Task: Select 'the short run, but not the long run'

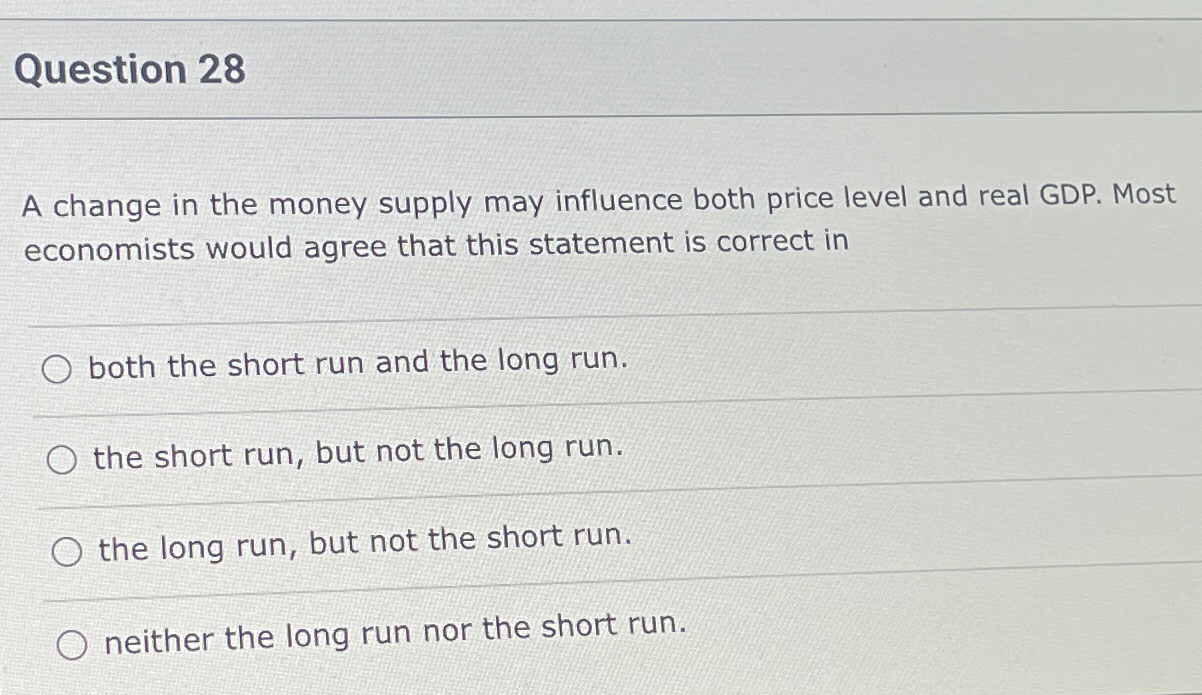Action: click(x=62, y=458)
